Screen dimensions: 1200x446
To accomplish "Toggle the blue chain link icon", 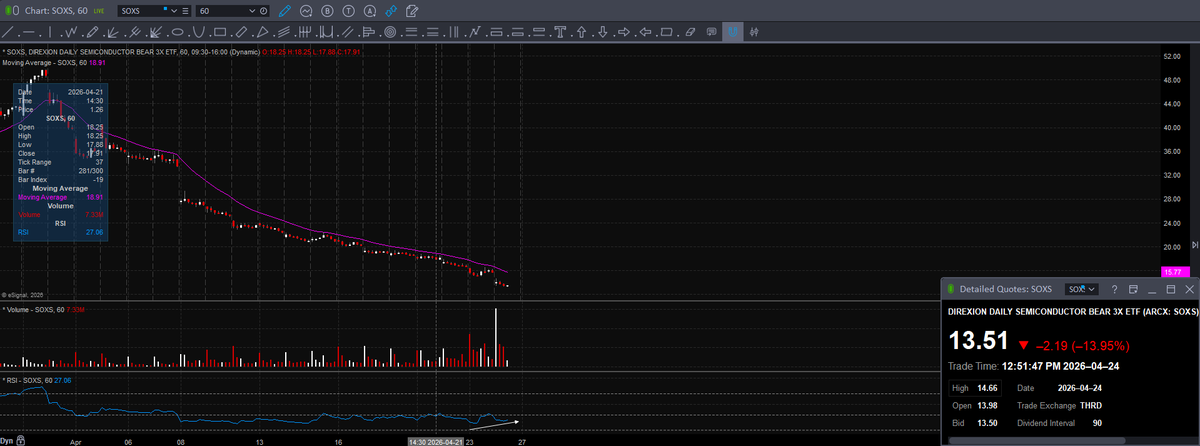I will (x=392, y=10).
